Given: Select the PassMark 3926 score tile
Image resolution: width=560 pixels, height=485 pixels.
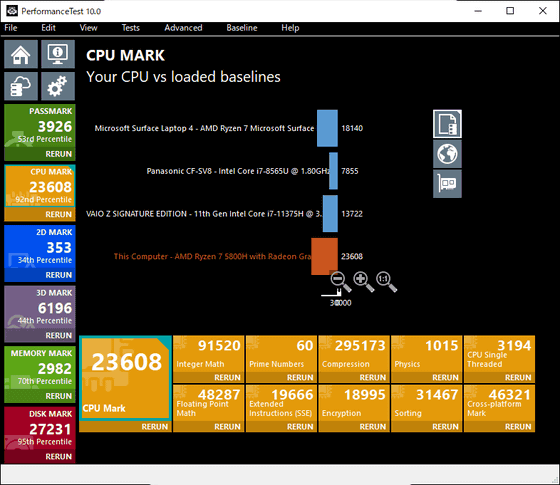Looking at the screenshot, I should [40, 126].
